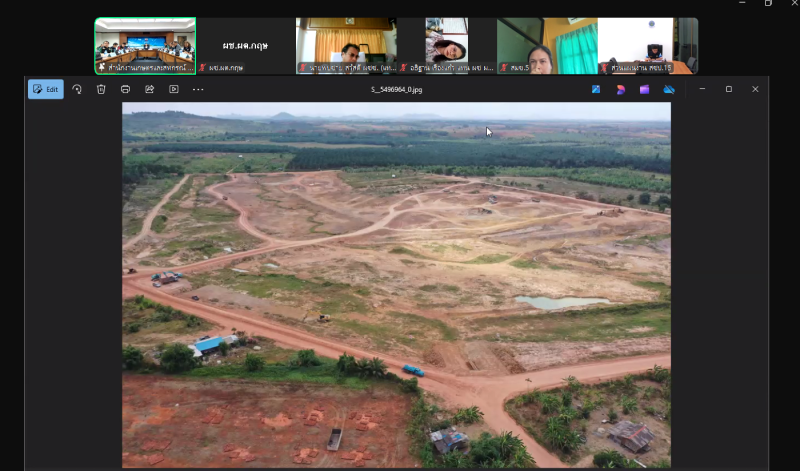This screenshot has width=800, height=471.
Task: Select the green-highlighted meeting room participant video
Action: (145, 45)
